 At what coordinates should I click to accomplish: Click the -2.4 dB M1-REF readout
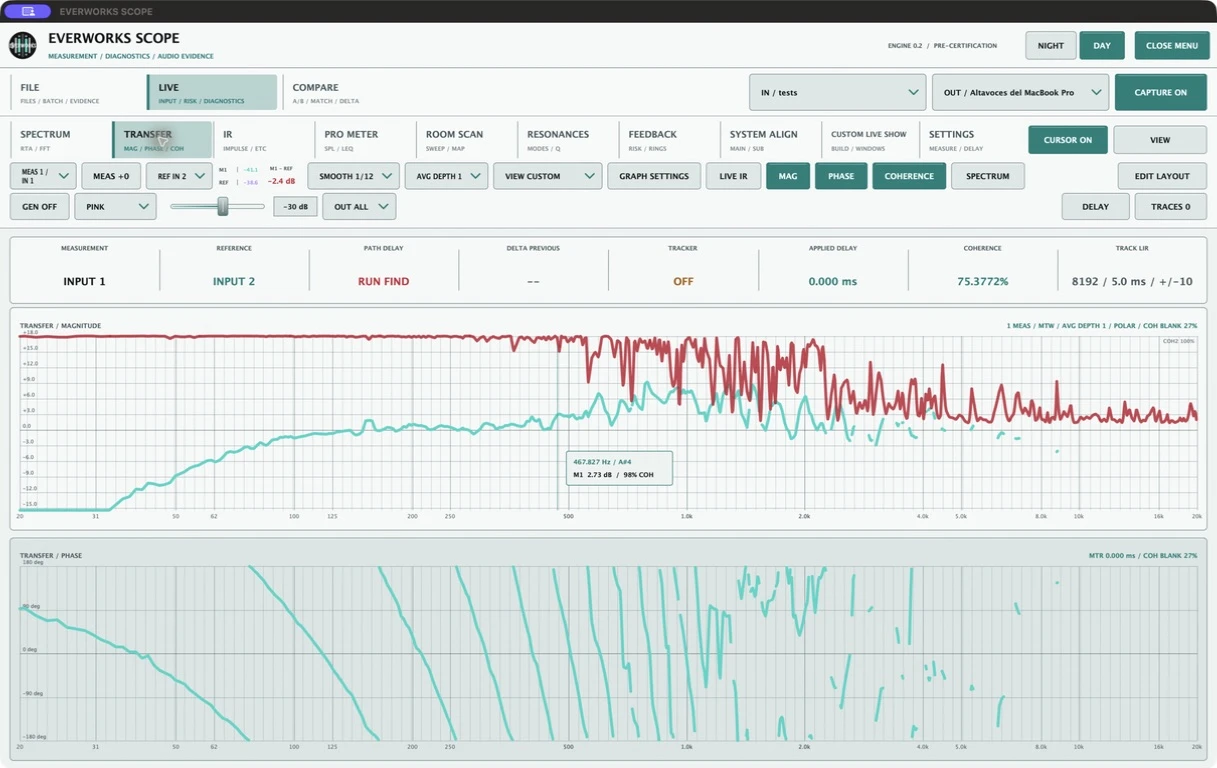pos(280,182)
